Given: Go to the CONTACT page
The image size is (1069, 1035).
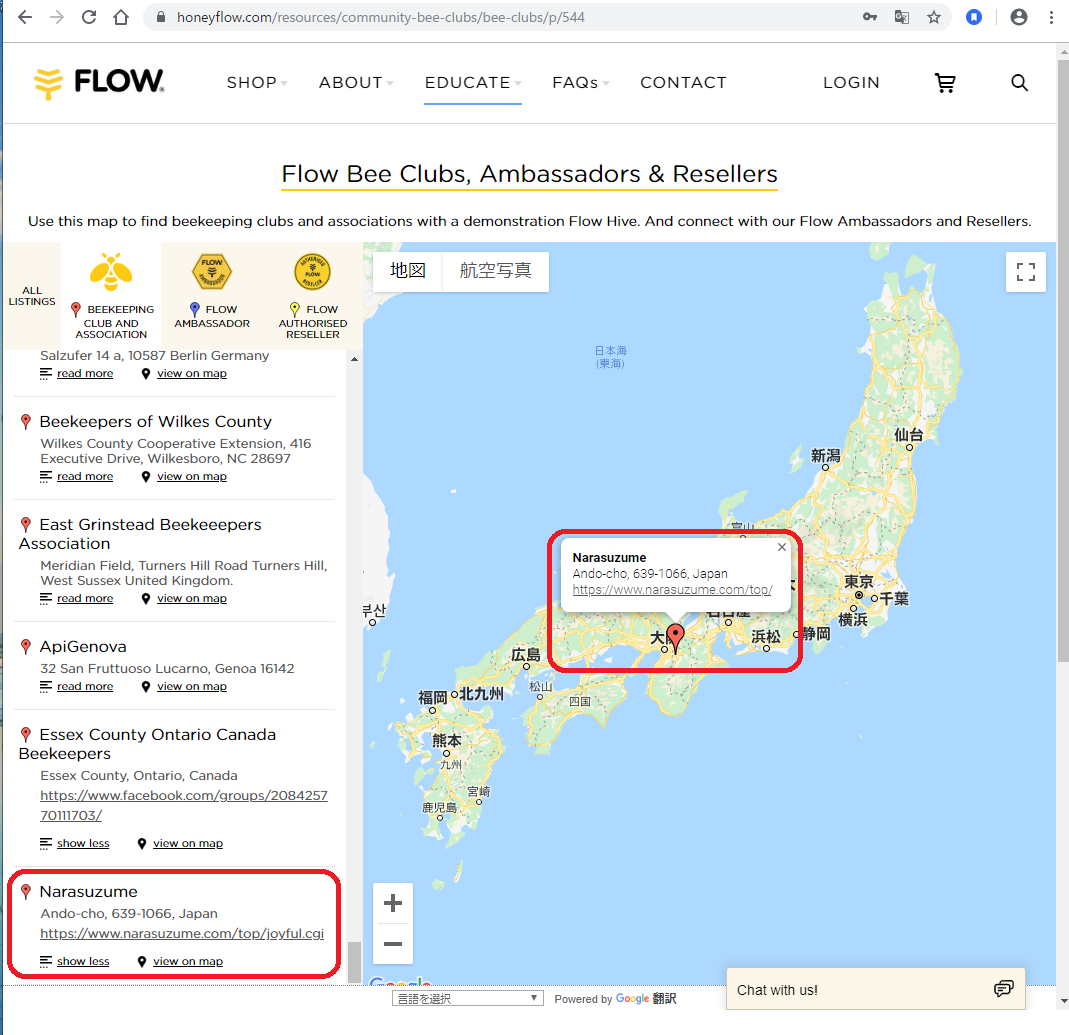Looking at the screenshot, I should (683, 82).
